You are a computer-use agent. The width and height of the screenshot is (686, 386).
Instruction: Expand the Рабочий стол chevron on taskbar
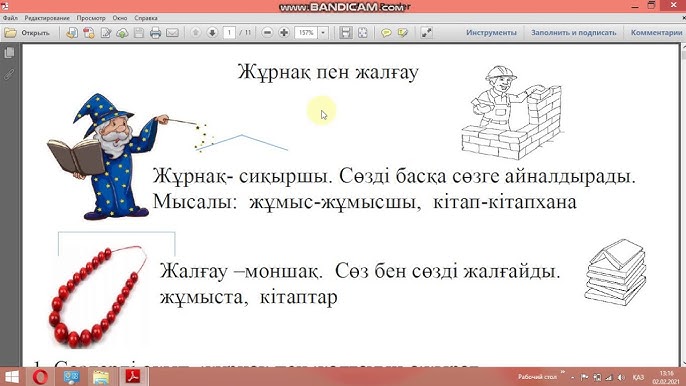(x=563, y=372)
